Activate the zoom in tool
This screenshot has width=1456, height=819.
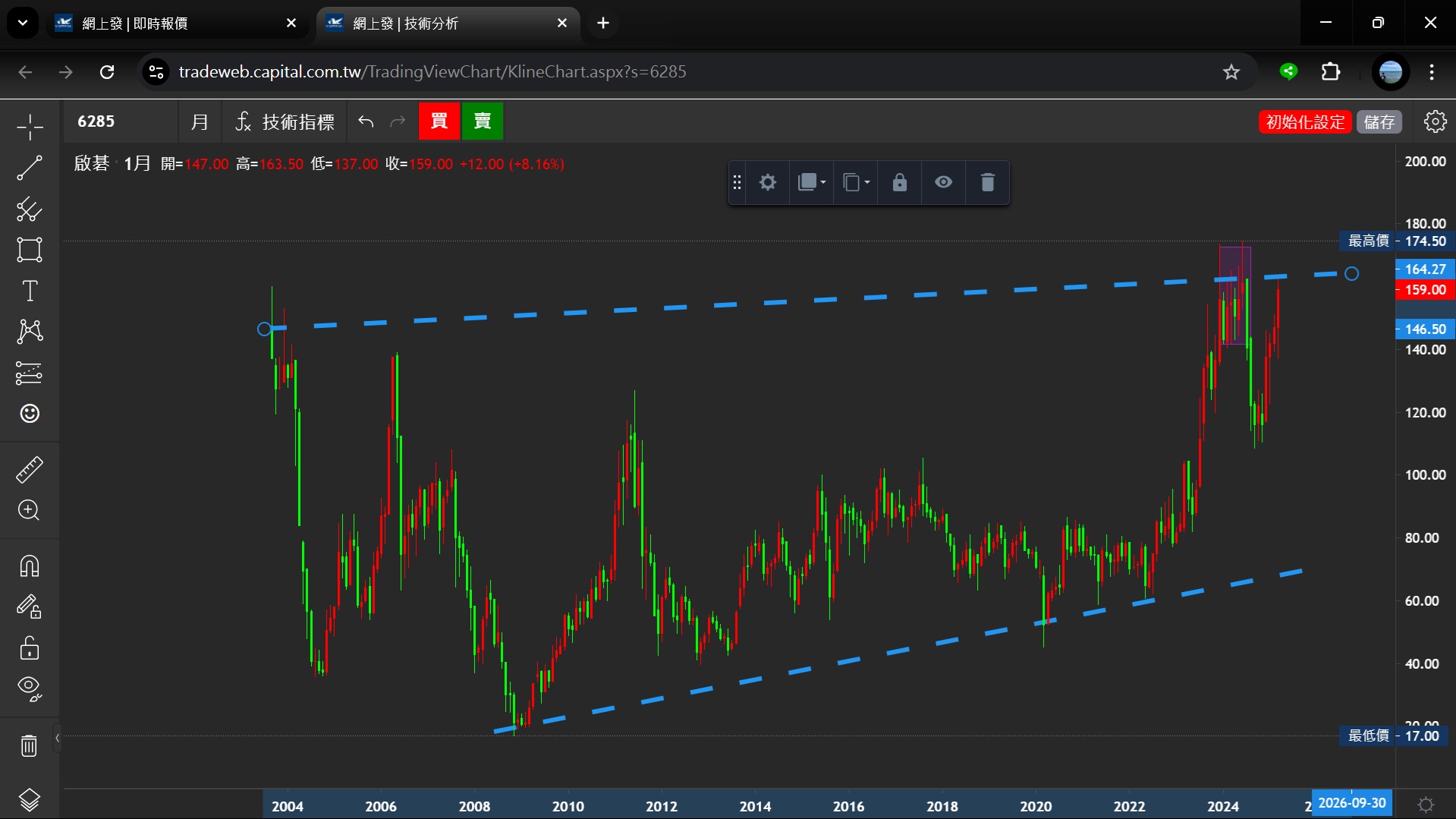tap(30, 510)
